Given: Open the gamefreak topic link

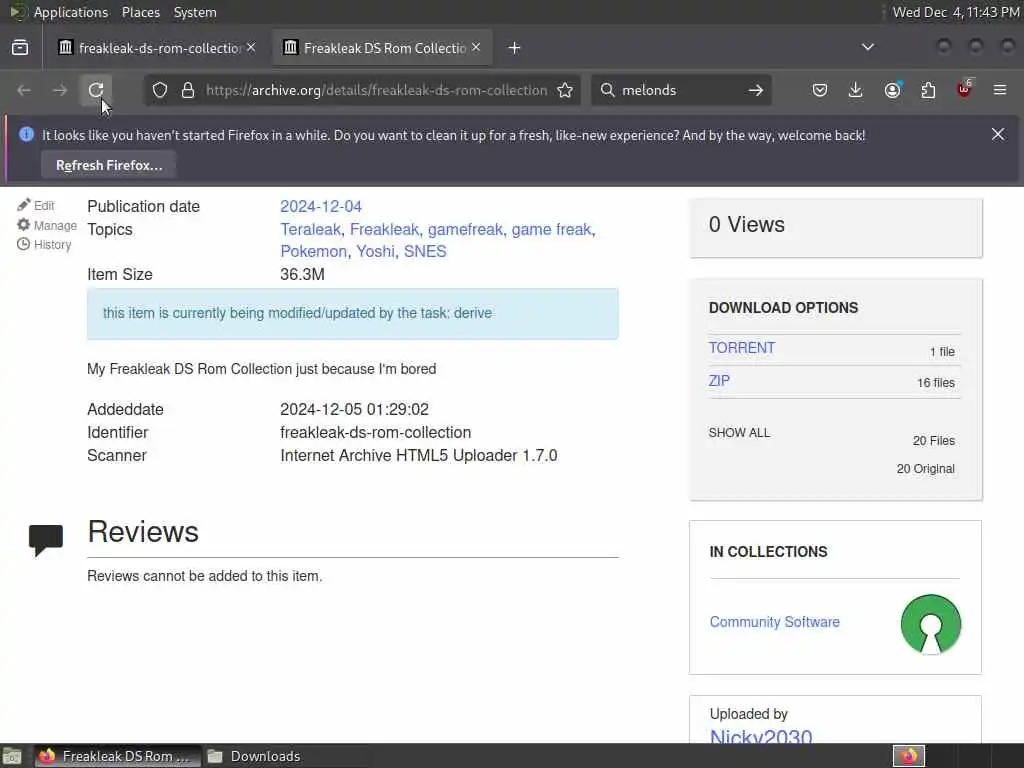Looking at the screenshot, I should pos(465,229).
